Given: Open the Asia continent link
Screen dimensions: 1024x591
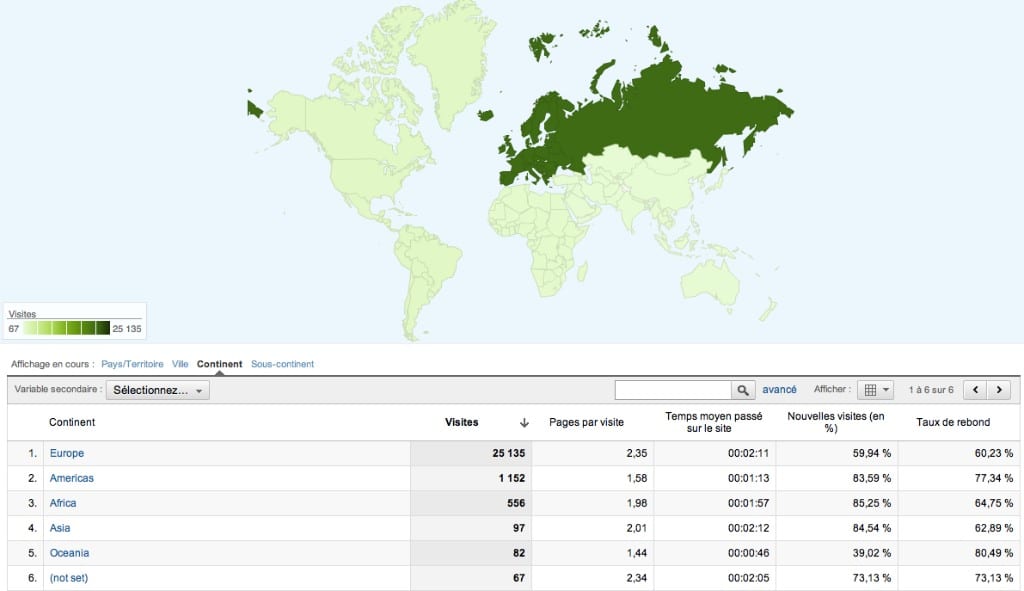Looking at the screenshot, I should [59, 528].
